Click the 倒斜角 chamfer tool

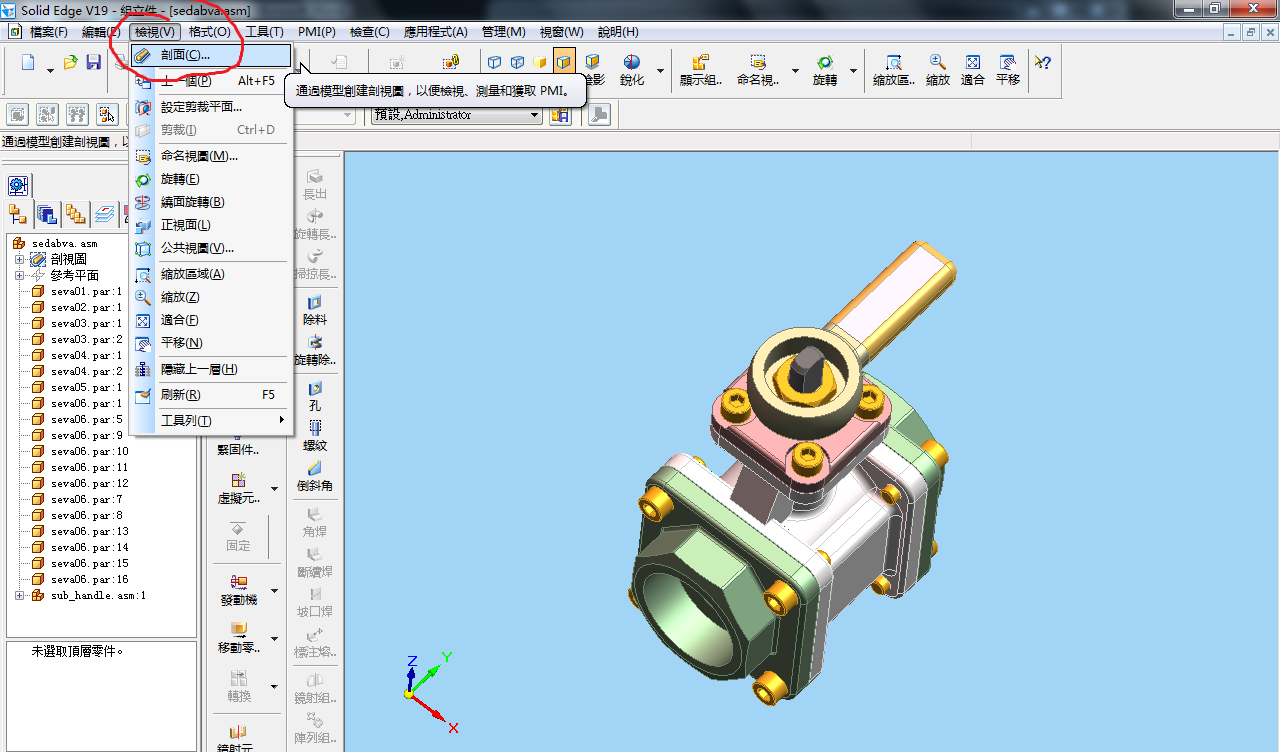(315, 476)
